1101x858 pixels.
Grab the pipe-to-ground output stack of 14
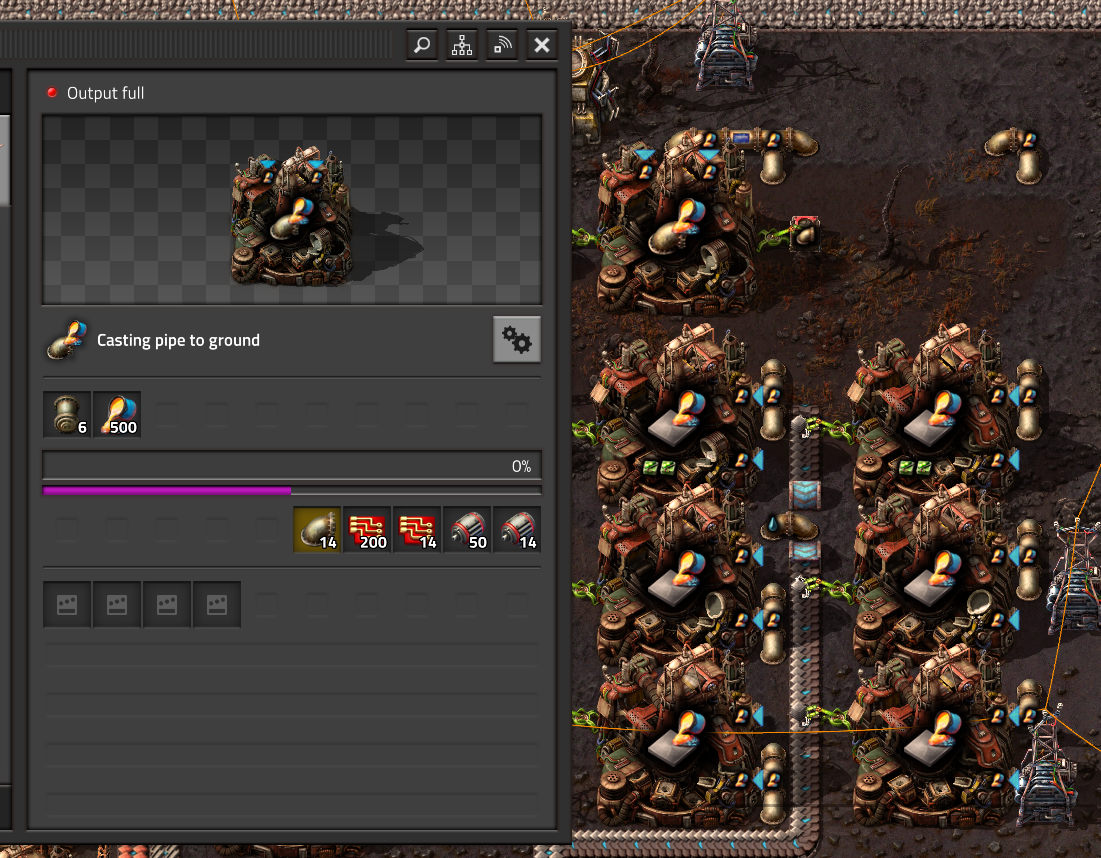click(317, 529)
